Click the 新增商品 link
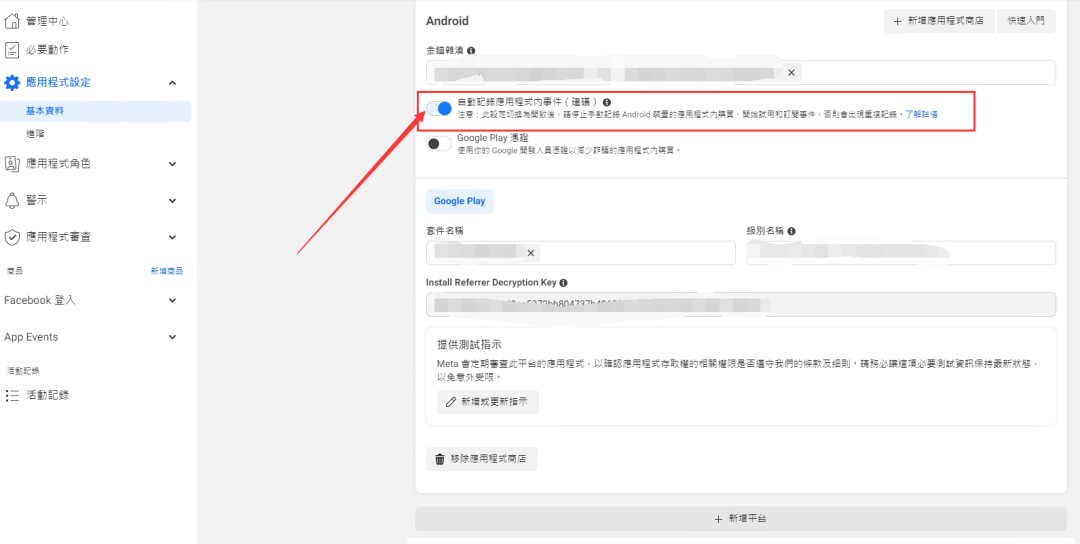The width and height of the screenshot is (1080, 544). tap(167, 271)
